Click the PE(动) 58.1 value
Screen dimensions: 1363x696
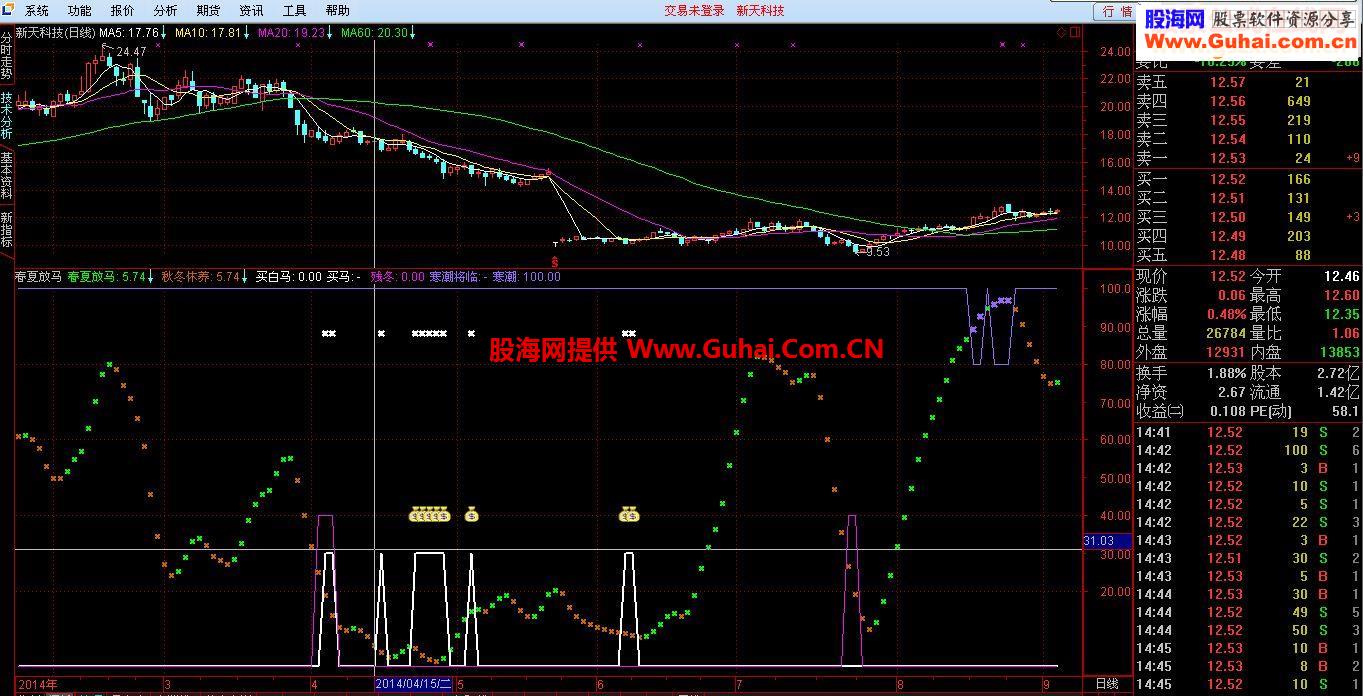click(1345, 411)
